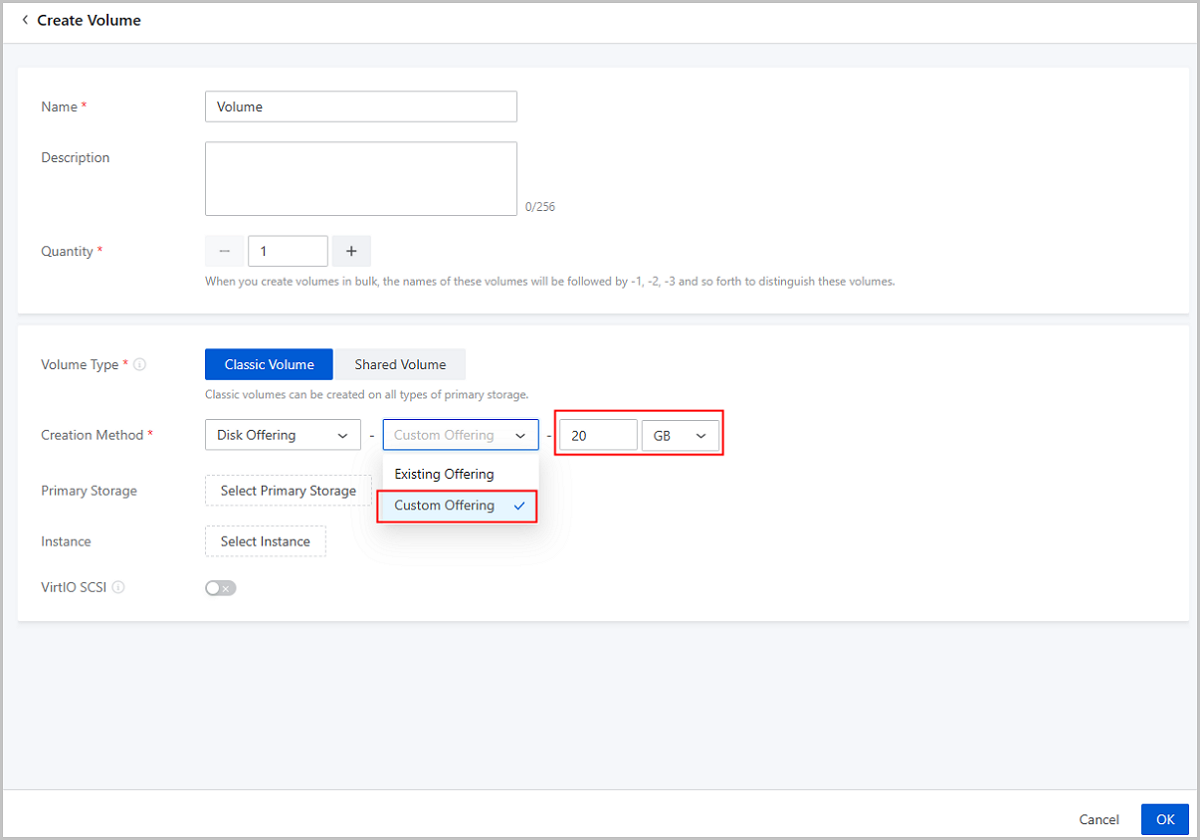
Task: Click the Select Primary Storage button
Action: [288, 491]
